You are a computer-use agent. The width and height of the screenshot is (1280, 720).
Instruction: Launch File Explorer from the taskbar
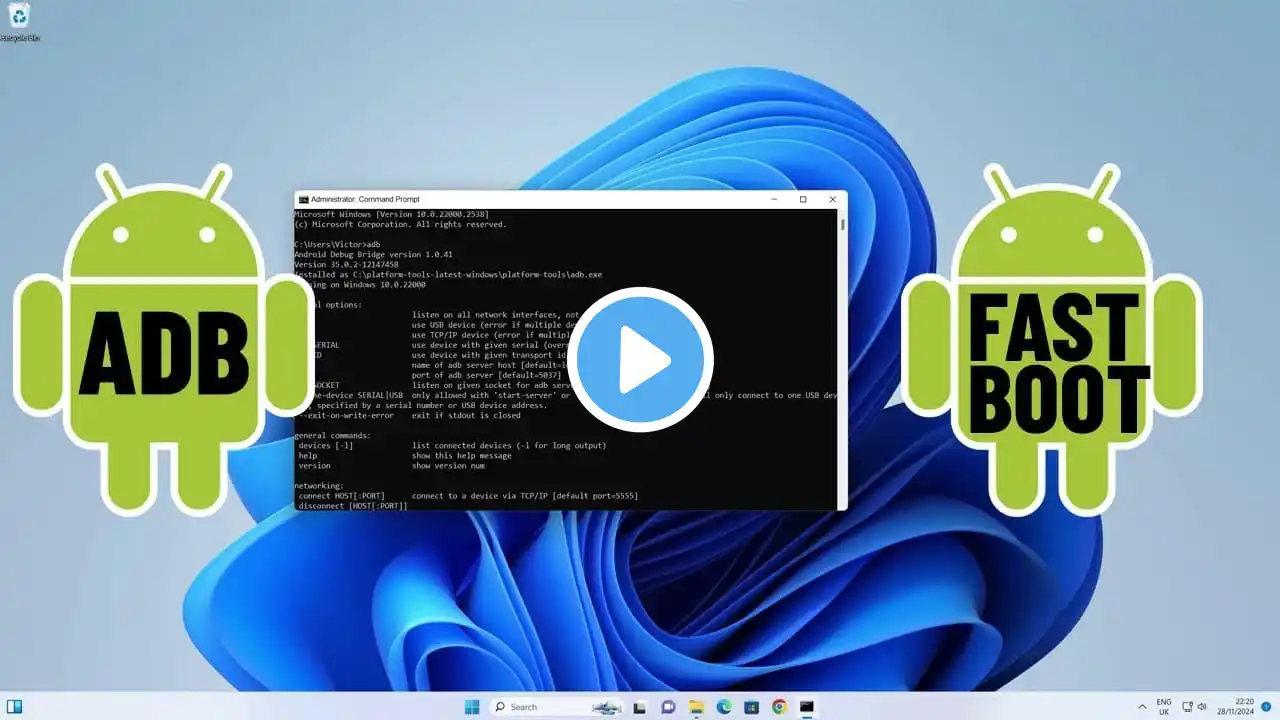696,707
